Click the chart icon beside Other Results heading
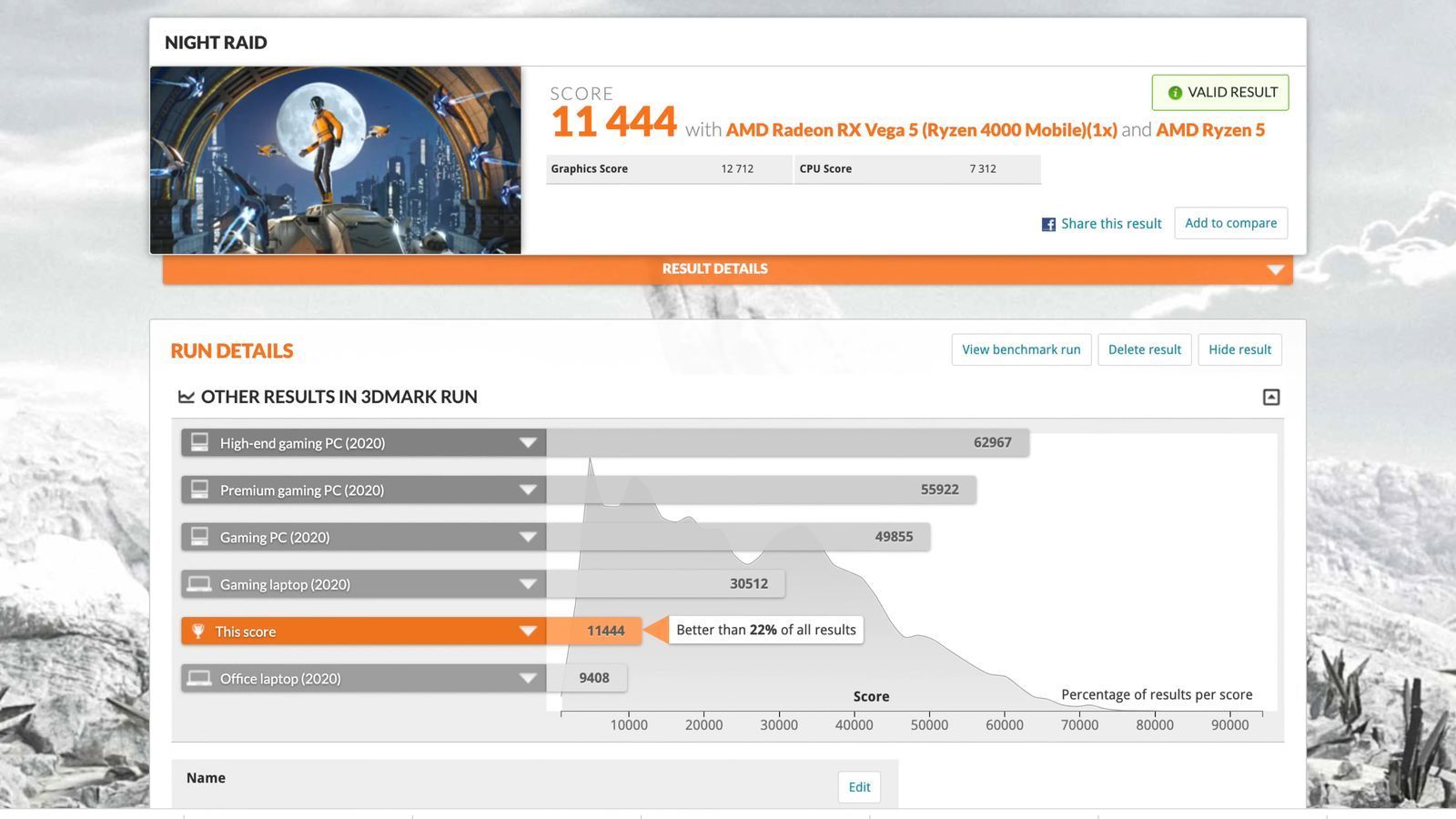 tap(187, 397)
